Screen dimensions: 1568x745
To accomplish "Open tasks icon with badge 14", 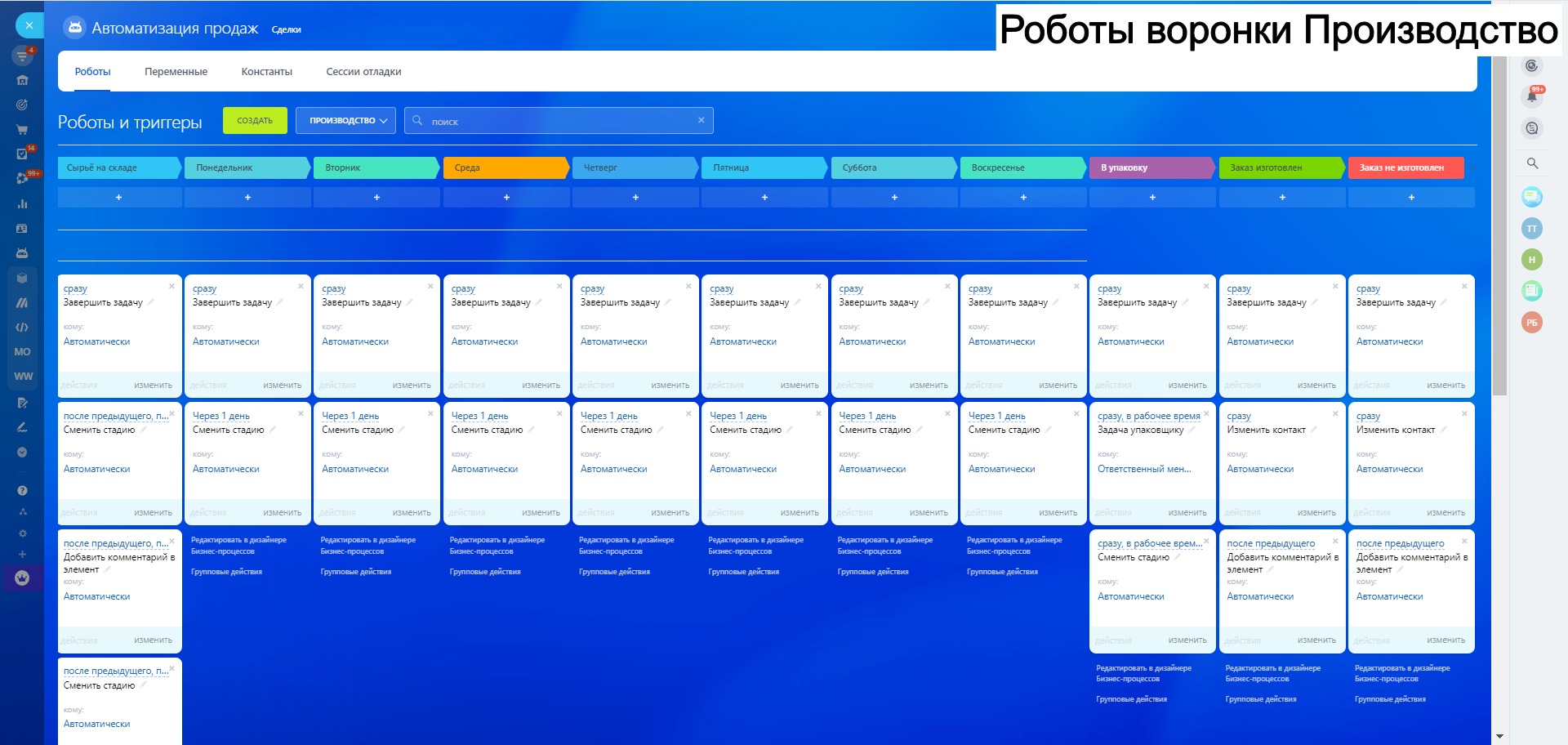I will pos(23,154).
